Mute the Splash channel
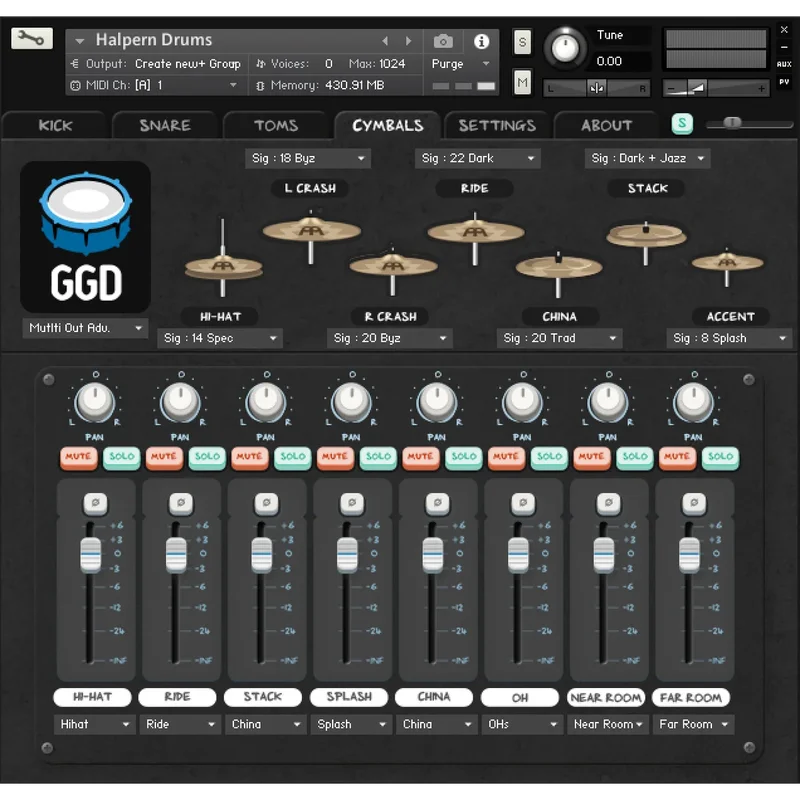Viewport: 800px width, 800px height. (335, 457)
